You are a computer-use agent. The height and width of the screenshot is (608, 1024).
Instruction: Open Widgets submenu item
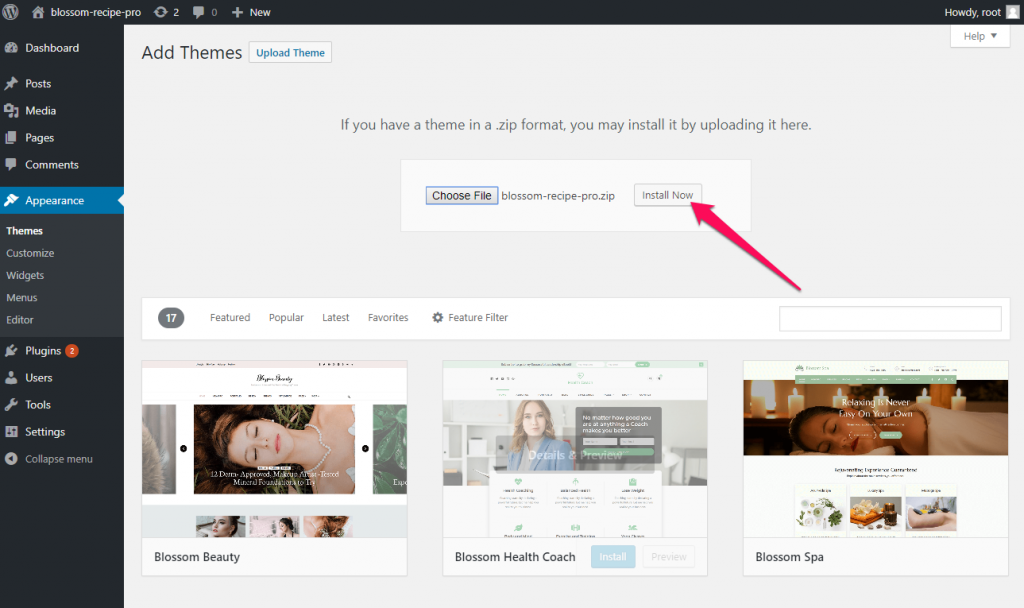tap(25, 276)
